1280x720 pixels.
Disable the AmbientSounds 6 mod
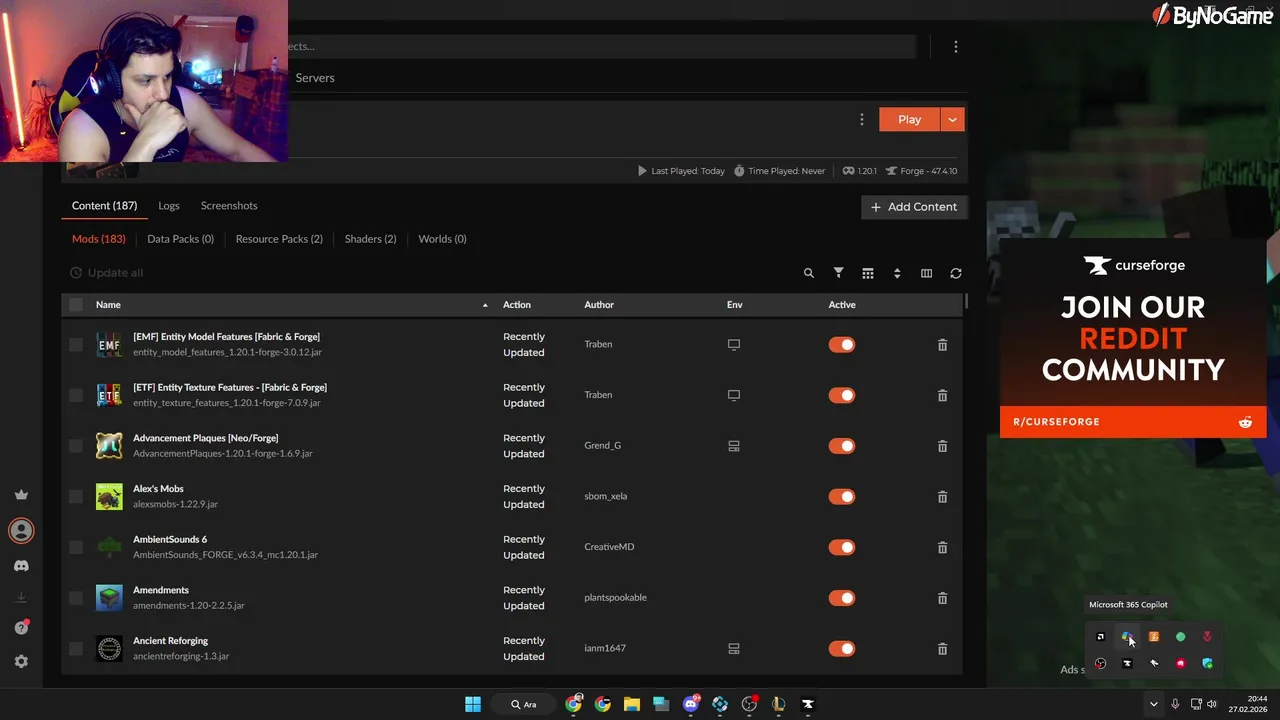click(842, 547)
